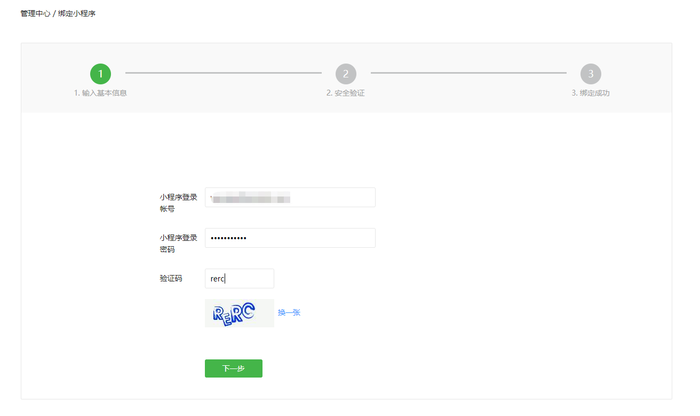Click the 验证码 captcha text field

pyautogui.click(x=239, y=279)
